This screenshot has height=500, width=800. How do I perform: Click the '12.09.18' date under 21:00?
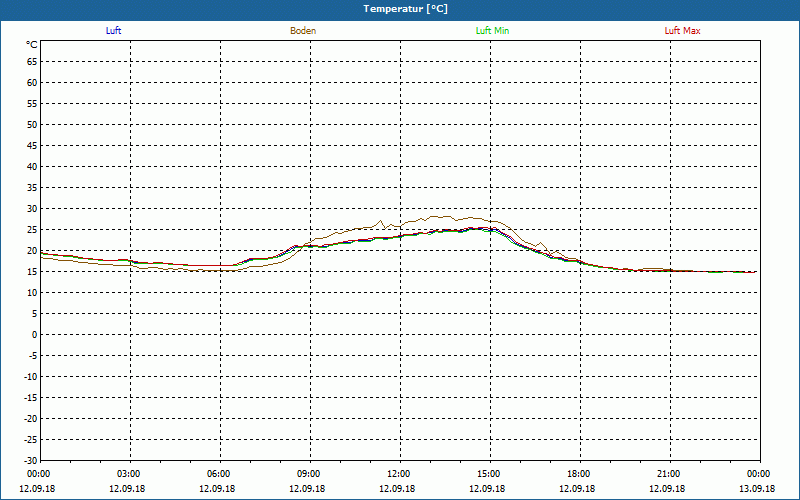tap(667, 489)
